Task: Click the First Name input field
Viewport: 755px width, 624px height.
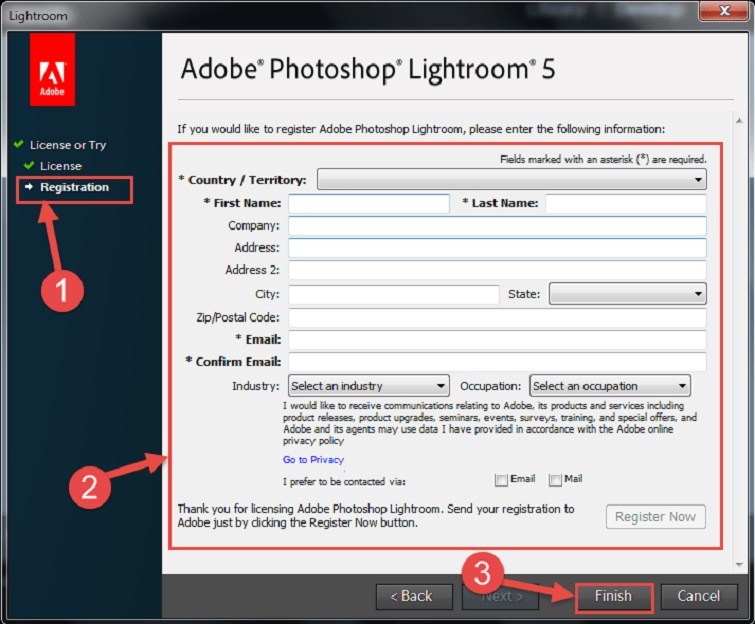Action: pyautogui.click(x=369, y=203)
